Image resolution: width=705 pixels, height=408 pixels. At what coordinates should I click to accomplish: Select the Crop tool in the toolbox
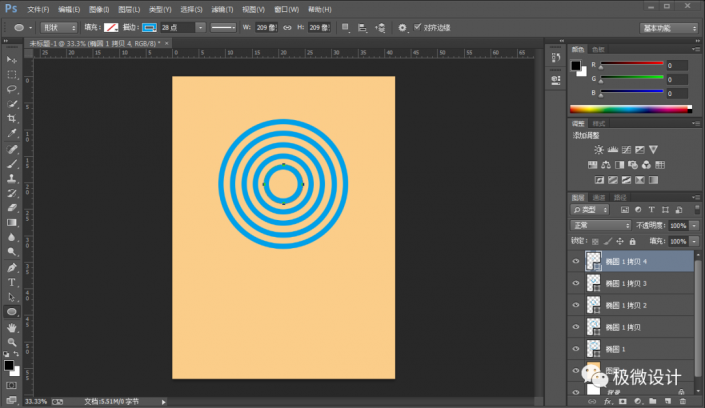point(12,118)
